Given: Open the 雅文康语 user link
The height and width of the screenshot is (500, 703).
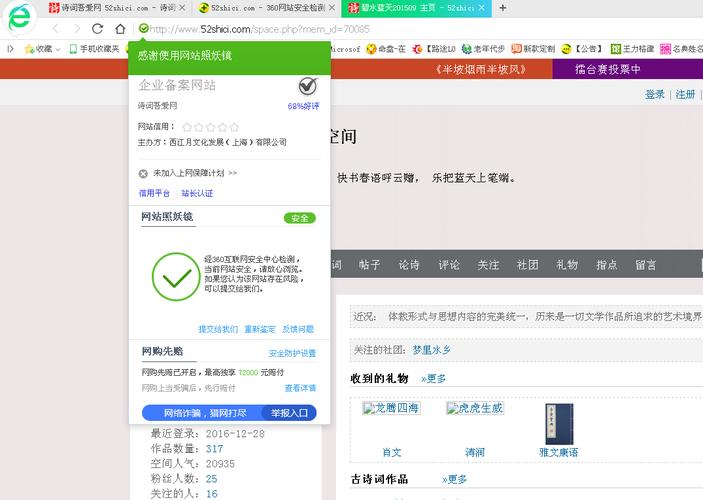Looking at the screenshot, I should [559, 452].
